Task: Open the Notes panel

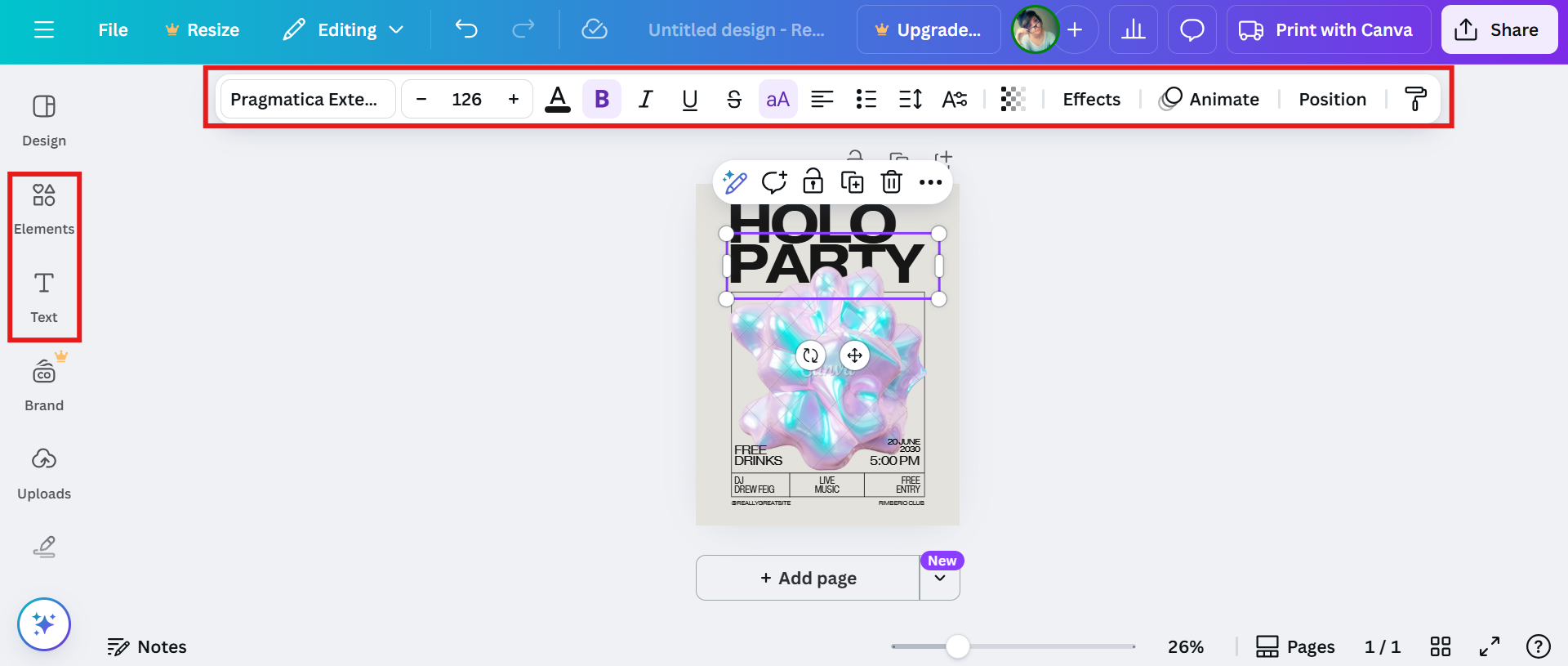Action: coord(147,646)
